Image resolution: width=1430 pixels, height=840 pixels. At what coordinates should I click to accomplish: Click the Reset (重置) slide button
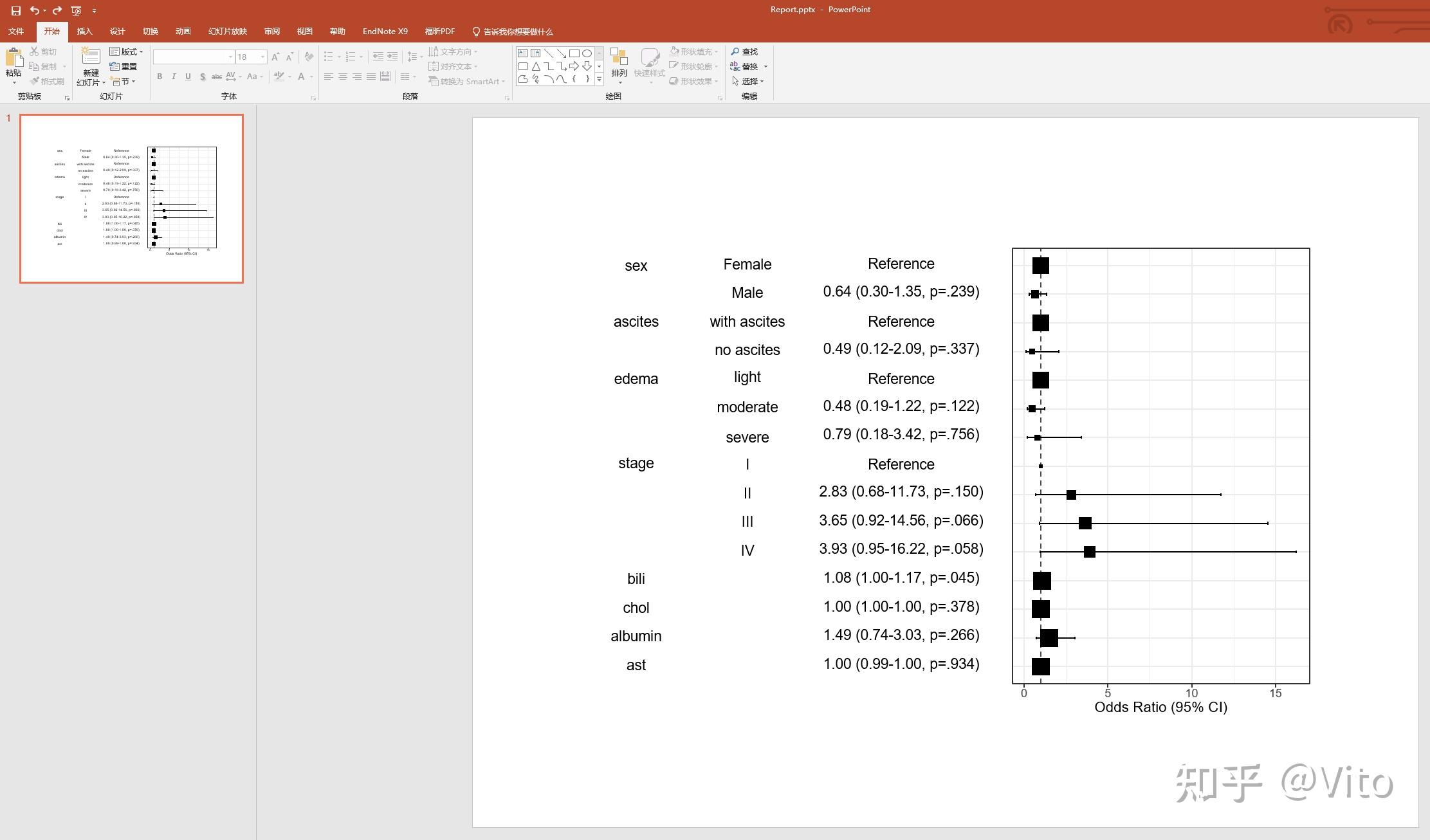point(124,66)
